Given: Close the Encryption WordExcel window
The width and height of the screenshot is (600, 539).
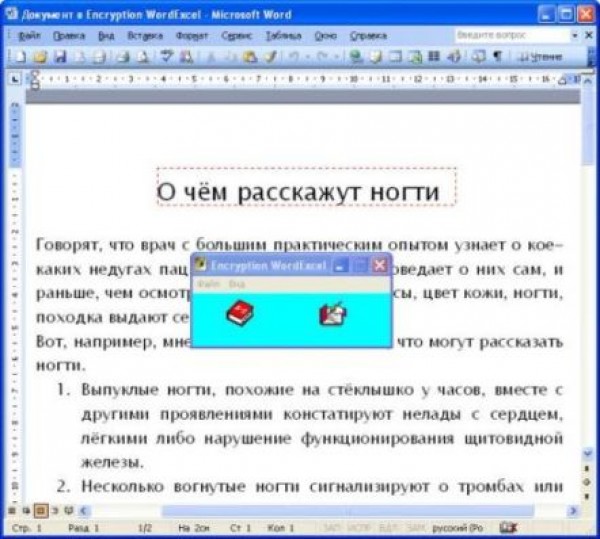Looking at the screenshot, I should [380, 265].
